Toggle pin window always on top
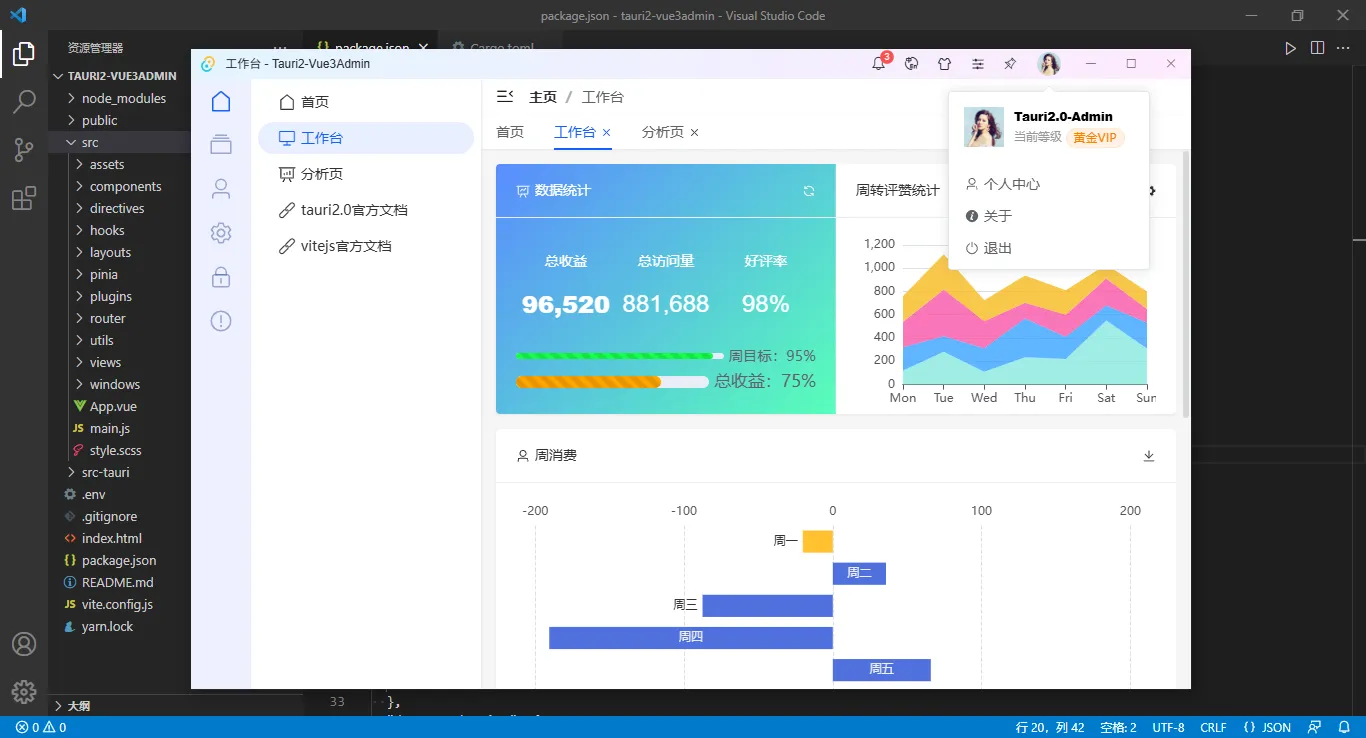The image size is (1366, 738). 1010,62
